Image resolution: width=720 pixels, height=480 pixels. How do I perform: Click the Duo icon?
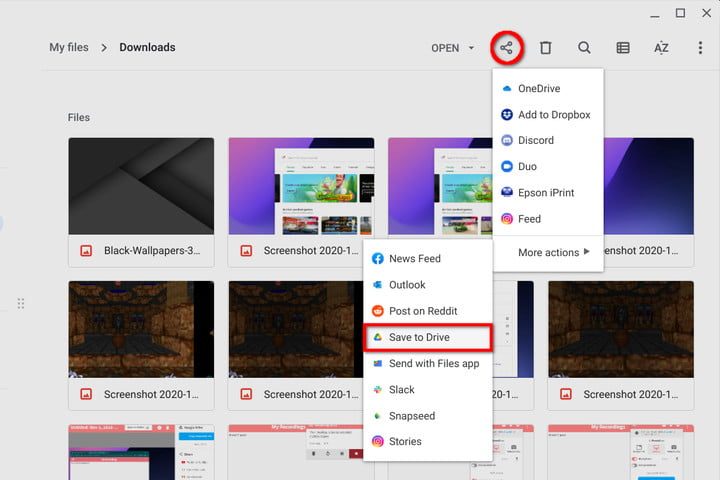click(x=507, y=166)
